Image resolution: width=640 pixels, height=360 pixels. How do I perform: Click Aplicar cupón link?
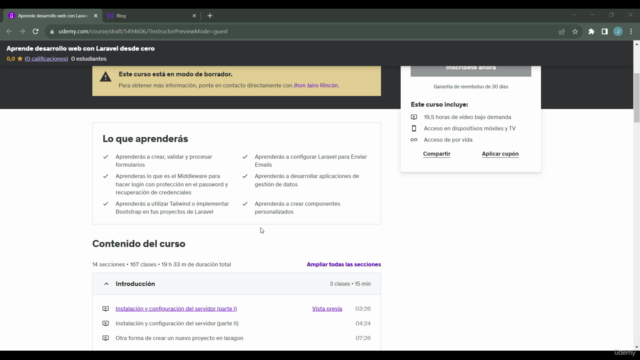click(x=500, y=154)
